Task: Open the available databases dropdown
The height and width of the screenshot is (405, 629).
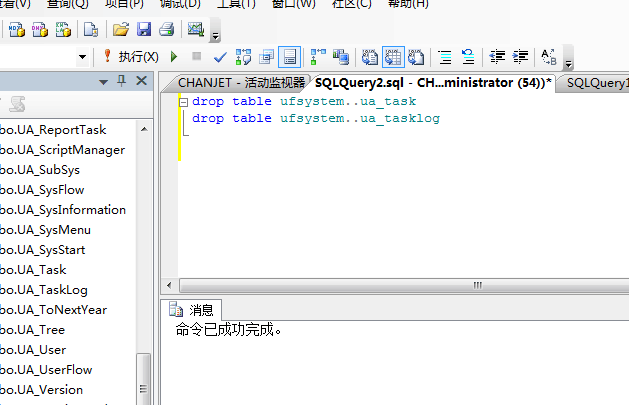Action: point(83,57)
